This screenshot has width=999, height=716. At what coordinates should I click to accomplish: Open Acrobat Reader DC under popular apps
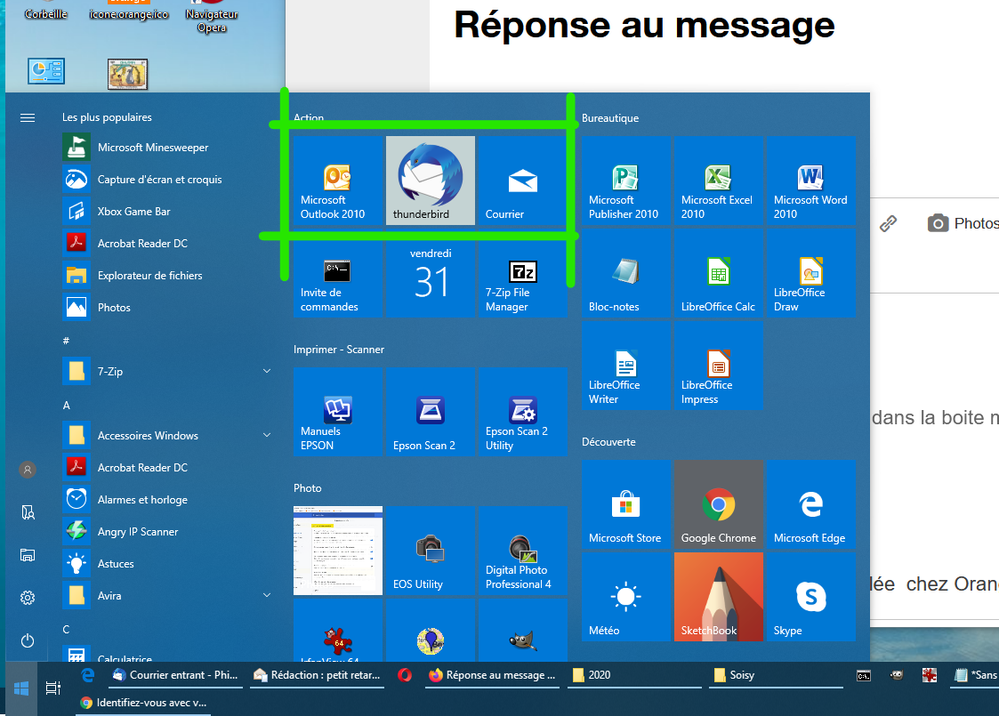pos(169,243)
